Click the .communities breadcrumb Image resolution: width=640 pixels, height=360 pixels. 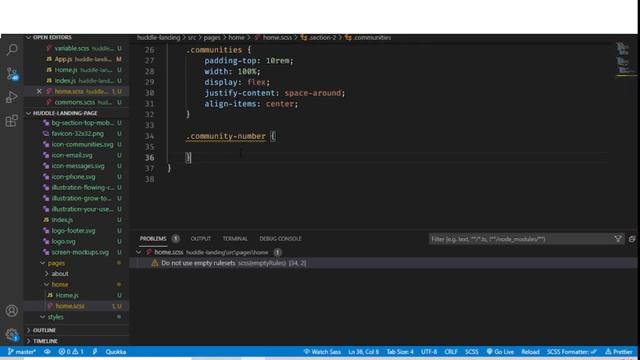tap(372, 38)
